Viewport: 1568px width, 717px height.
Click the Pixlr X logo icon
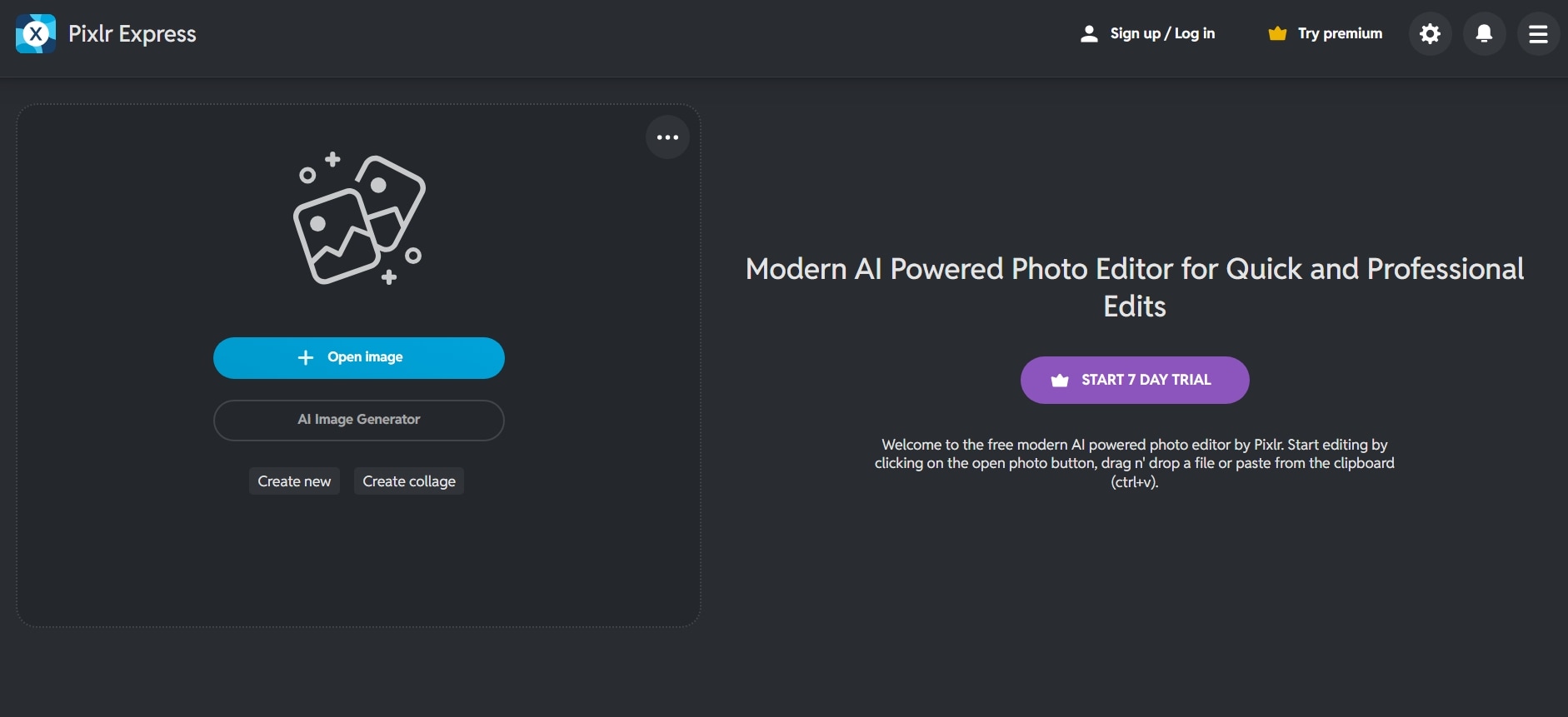[x=36, y=34]
